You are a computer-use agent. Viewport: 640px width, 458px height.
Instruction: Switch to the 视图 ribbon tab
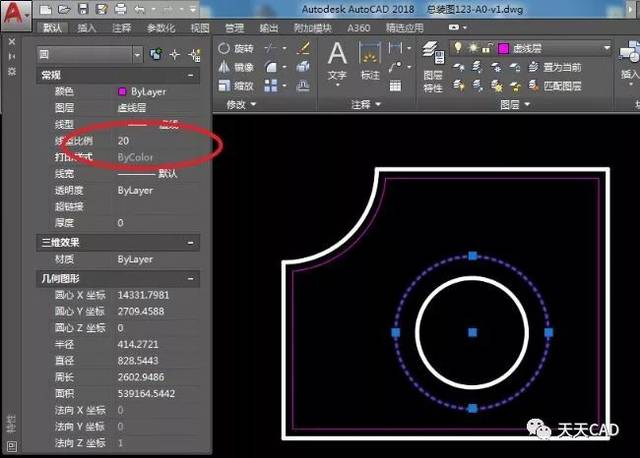click(x=200, y=28)
